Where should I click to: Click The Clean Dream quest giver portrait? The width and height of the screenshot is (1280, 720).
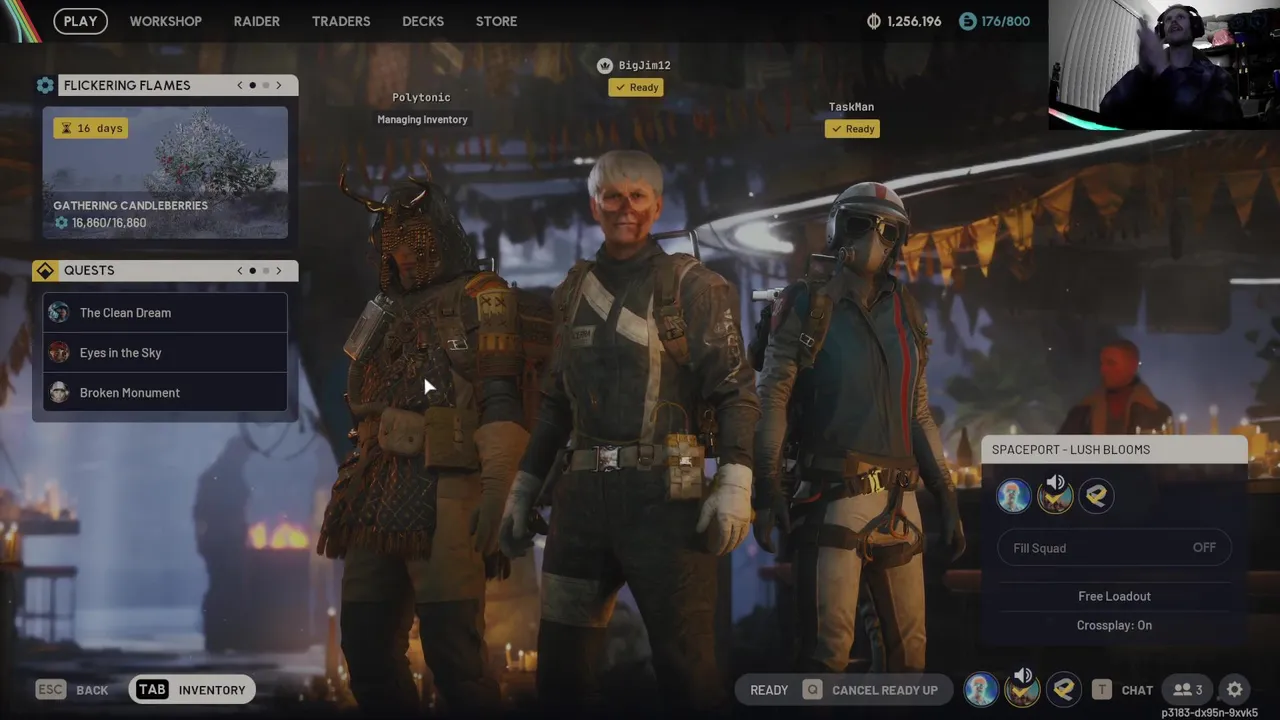pyautogui.click(x=59, y=312)
